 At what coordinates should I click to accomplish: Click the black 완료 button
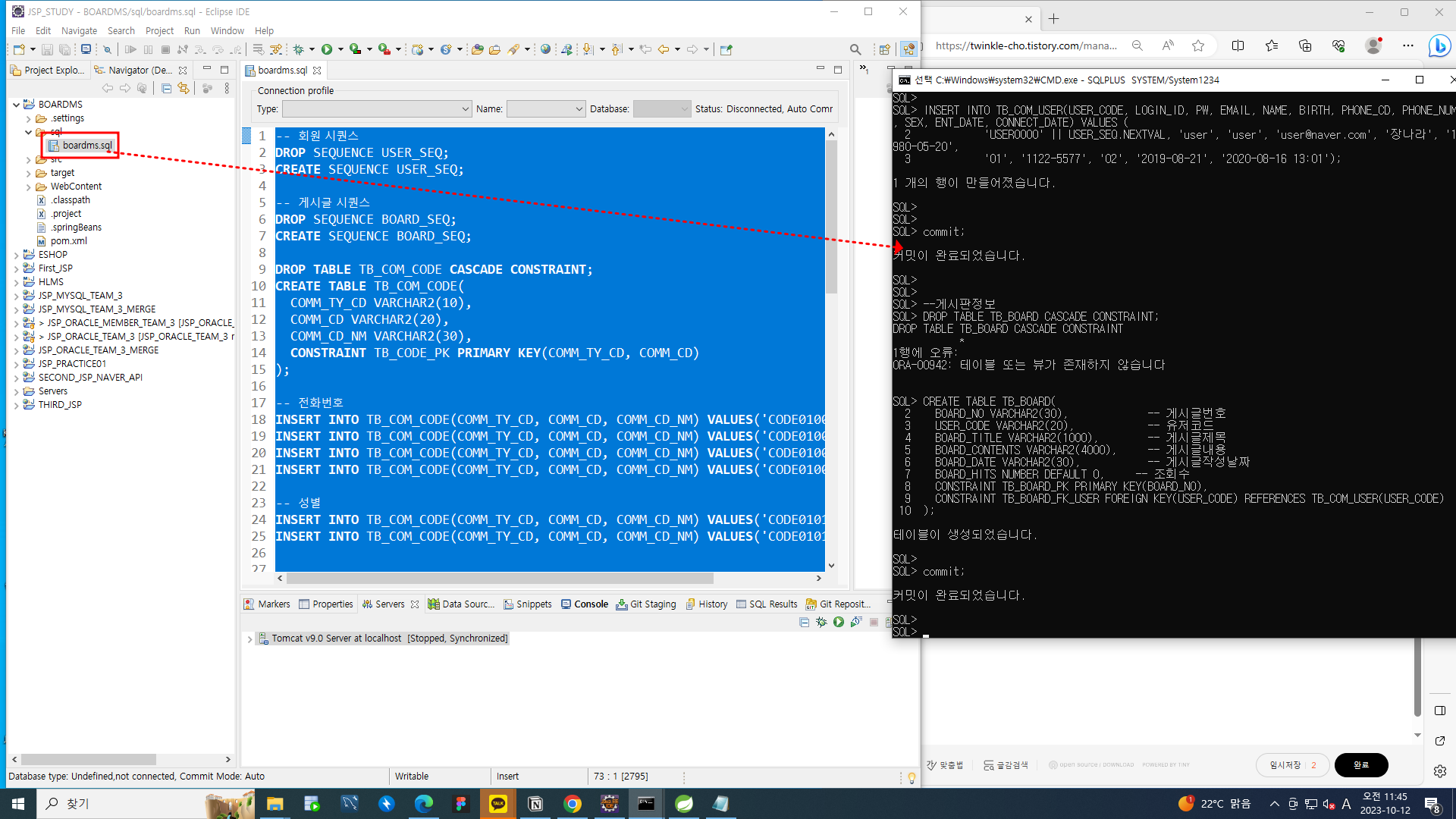(1360, 764)
